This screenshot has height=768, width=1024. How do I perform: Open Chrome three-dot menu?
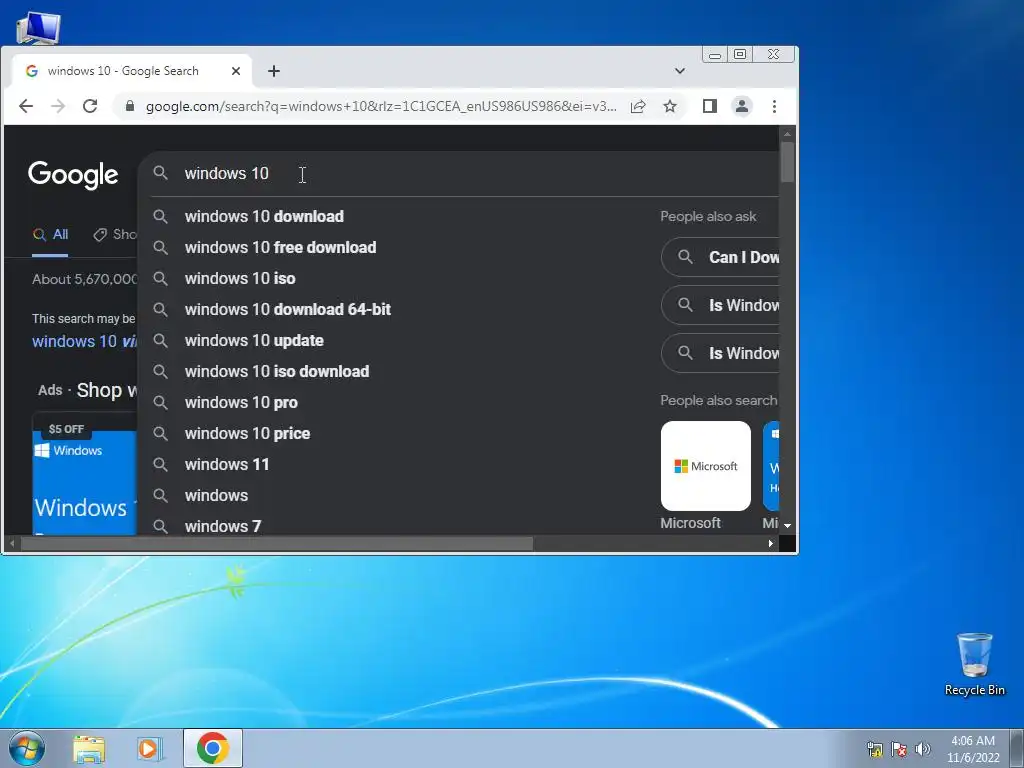tap(774, 106)
